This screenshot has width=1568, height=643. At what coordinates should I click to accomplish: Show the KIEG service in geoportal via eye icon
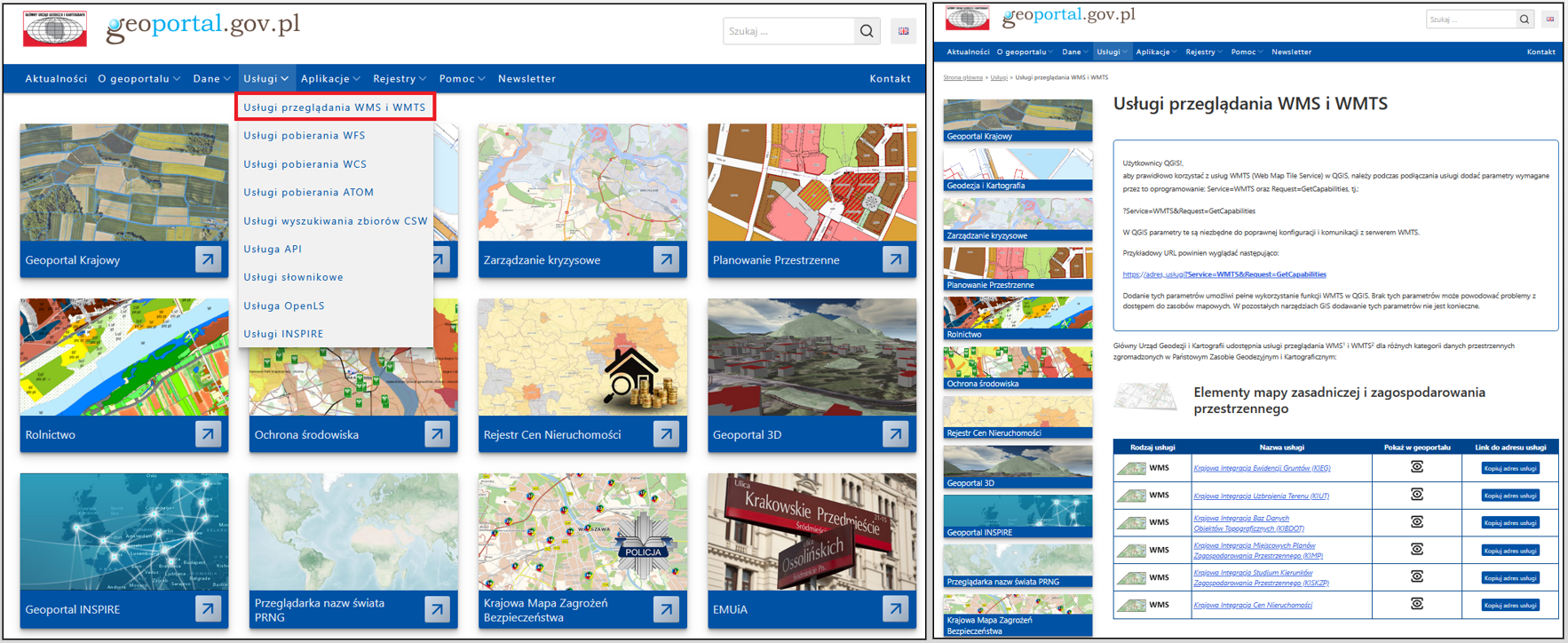(x=1417, y=467)
